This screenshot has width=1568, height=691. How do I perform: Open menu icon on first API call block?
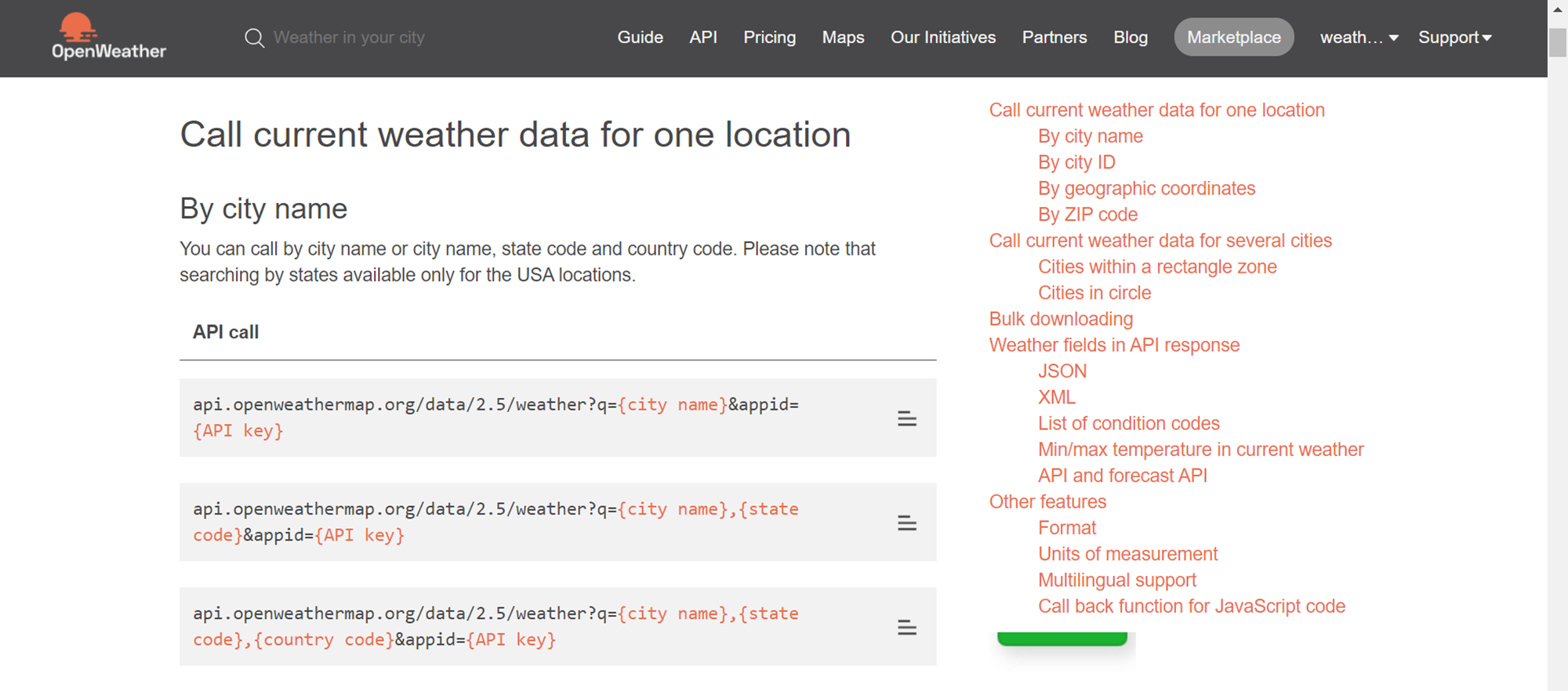pos(907,418)
